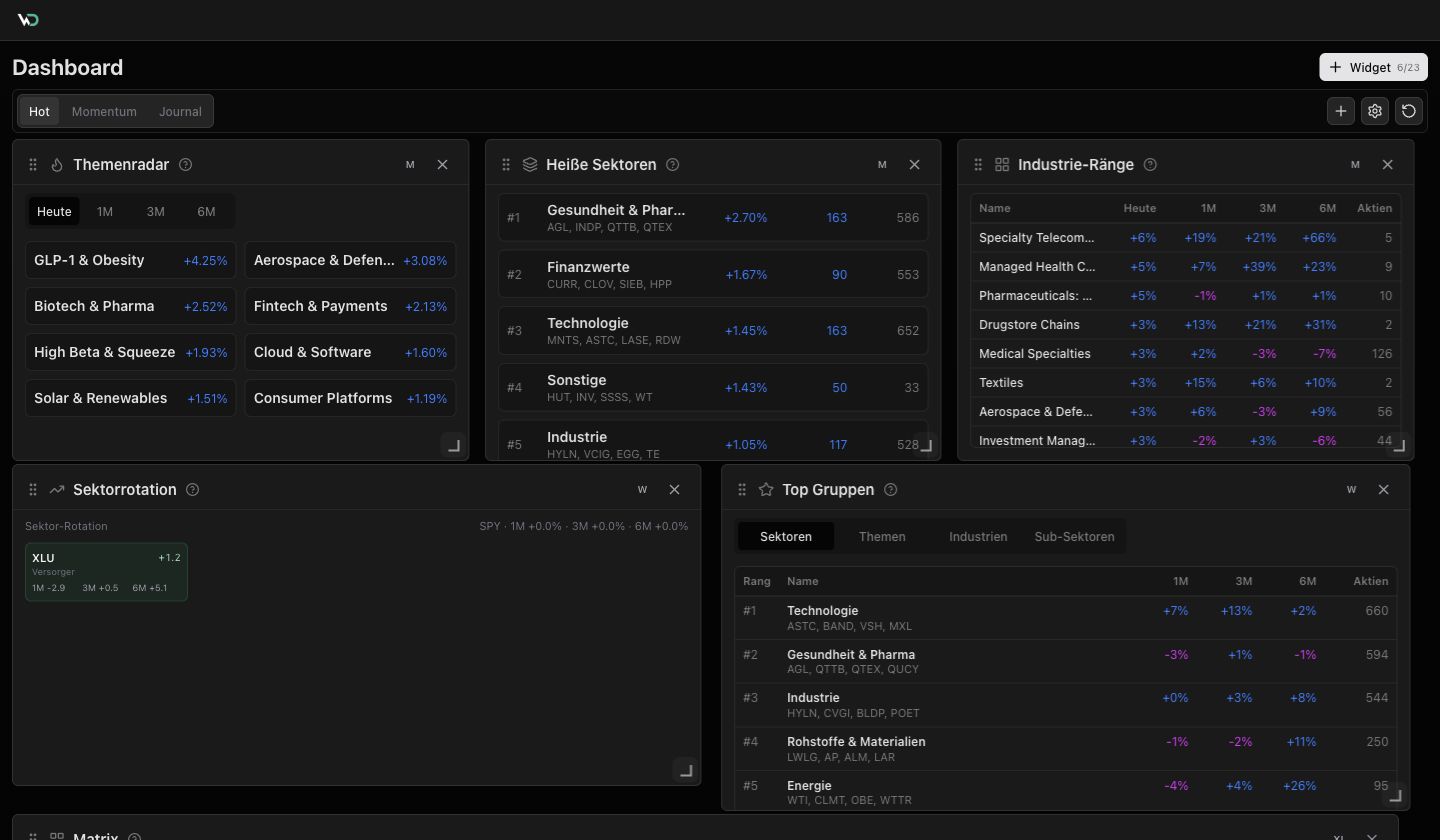Select the Drugstore Chains industry row

point(1185,324)
